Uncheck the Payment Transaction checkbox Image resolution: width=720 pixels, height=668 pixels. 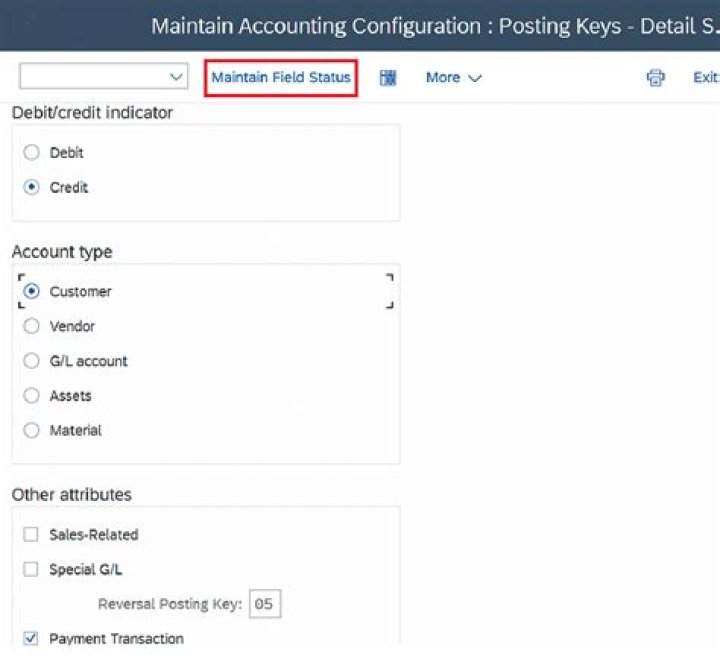point(31,639)
